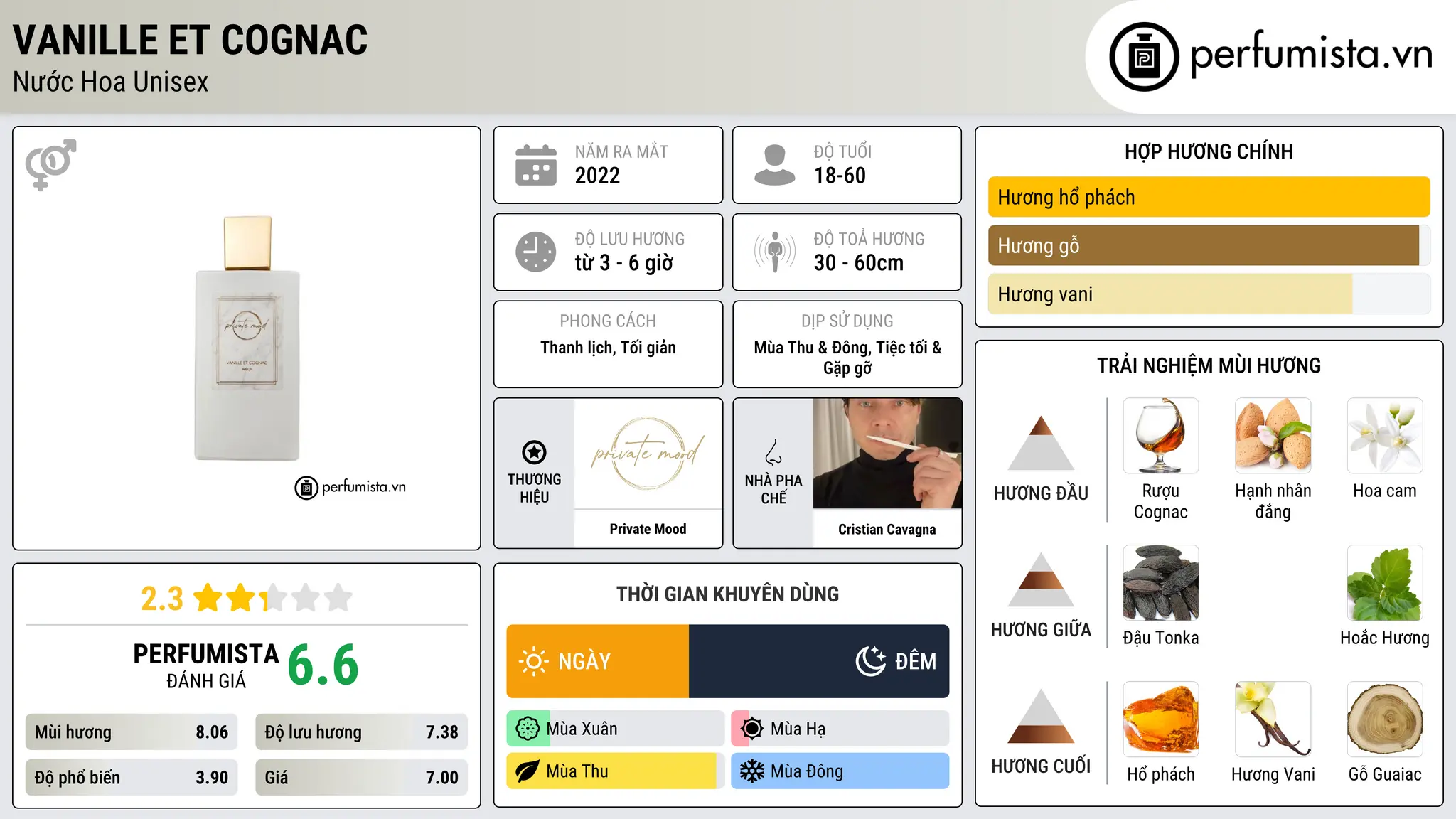The image size is (1456, 819).
Task: Click the moon icon in Đêm bar
Action: coord(871,661)
